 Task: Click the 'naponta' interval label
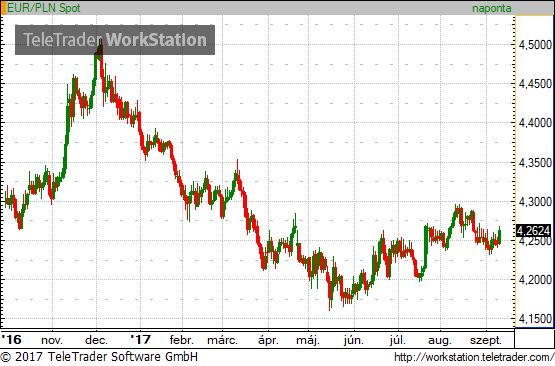coord(492,8)
